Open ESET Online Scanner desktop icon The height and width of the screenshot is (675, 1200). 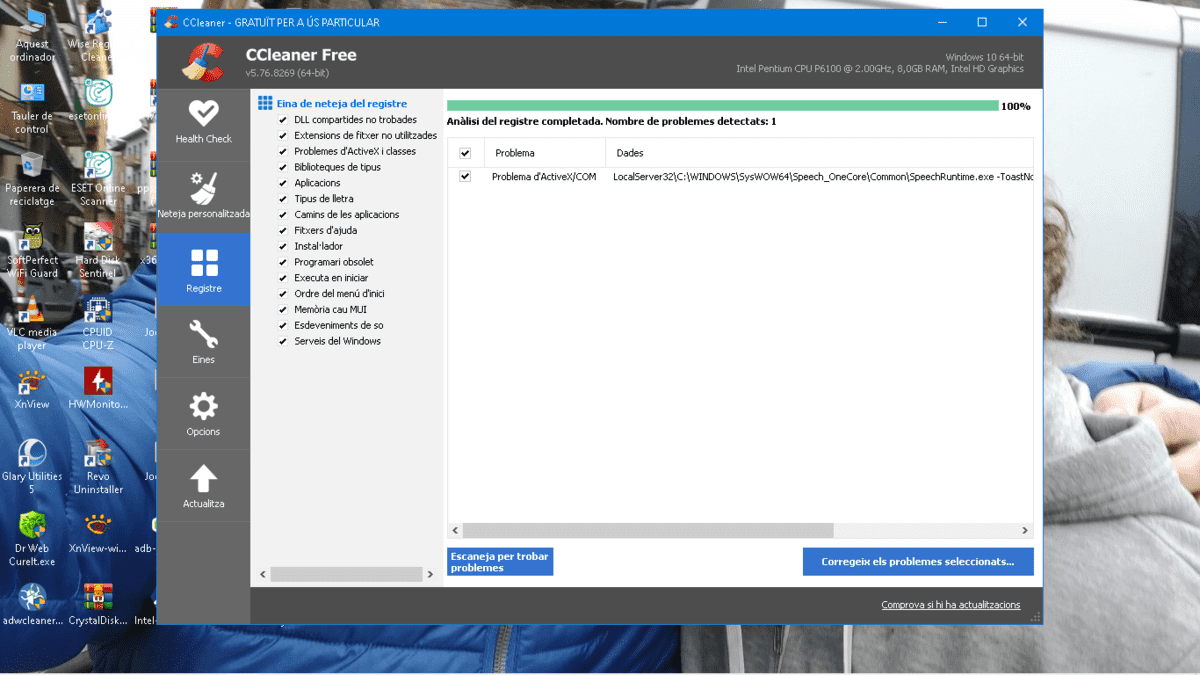pyautogui.click(x=97, y=180)
